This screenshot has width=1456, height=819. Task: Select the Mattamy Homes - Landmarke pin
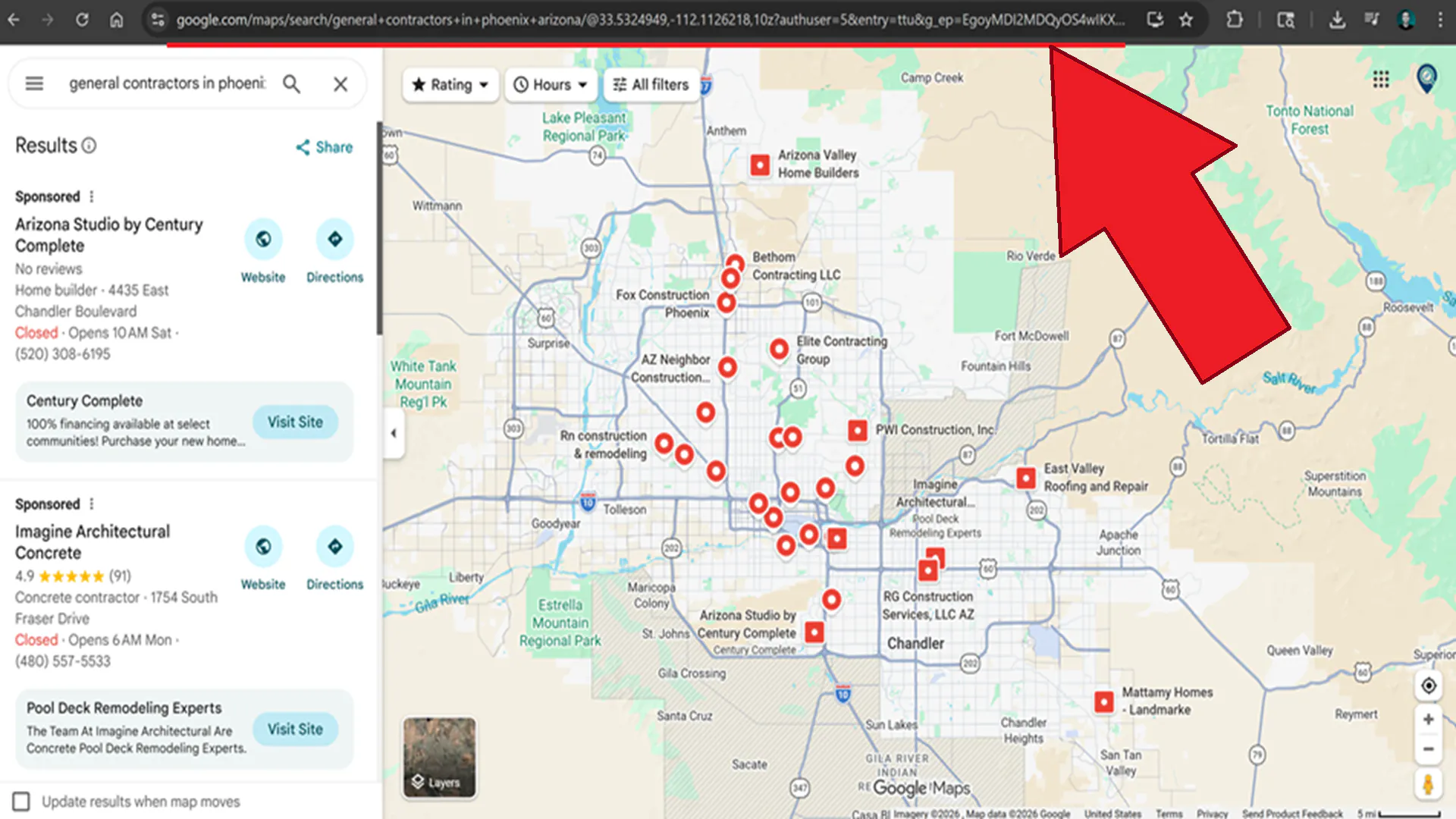[1104, 701]
